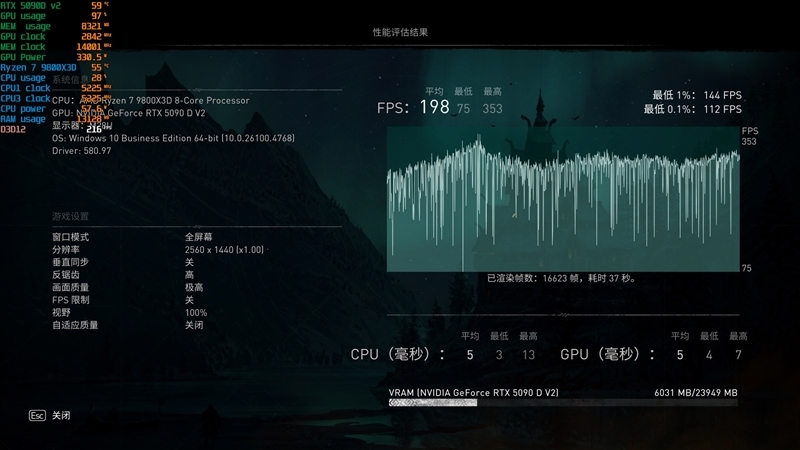Click the D3D12 framerate overlay row
This screenshot has height=450, width=800.
pos(55,129)
